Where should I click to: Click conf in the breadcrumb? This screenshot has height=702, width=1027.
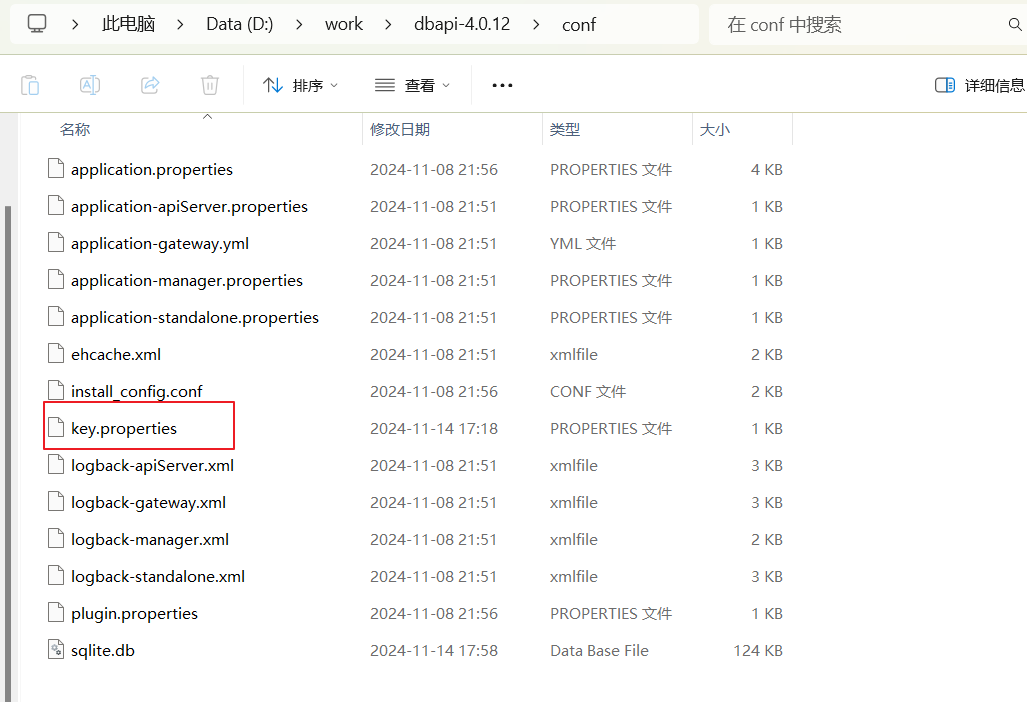tap(579, 25)
